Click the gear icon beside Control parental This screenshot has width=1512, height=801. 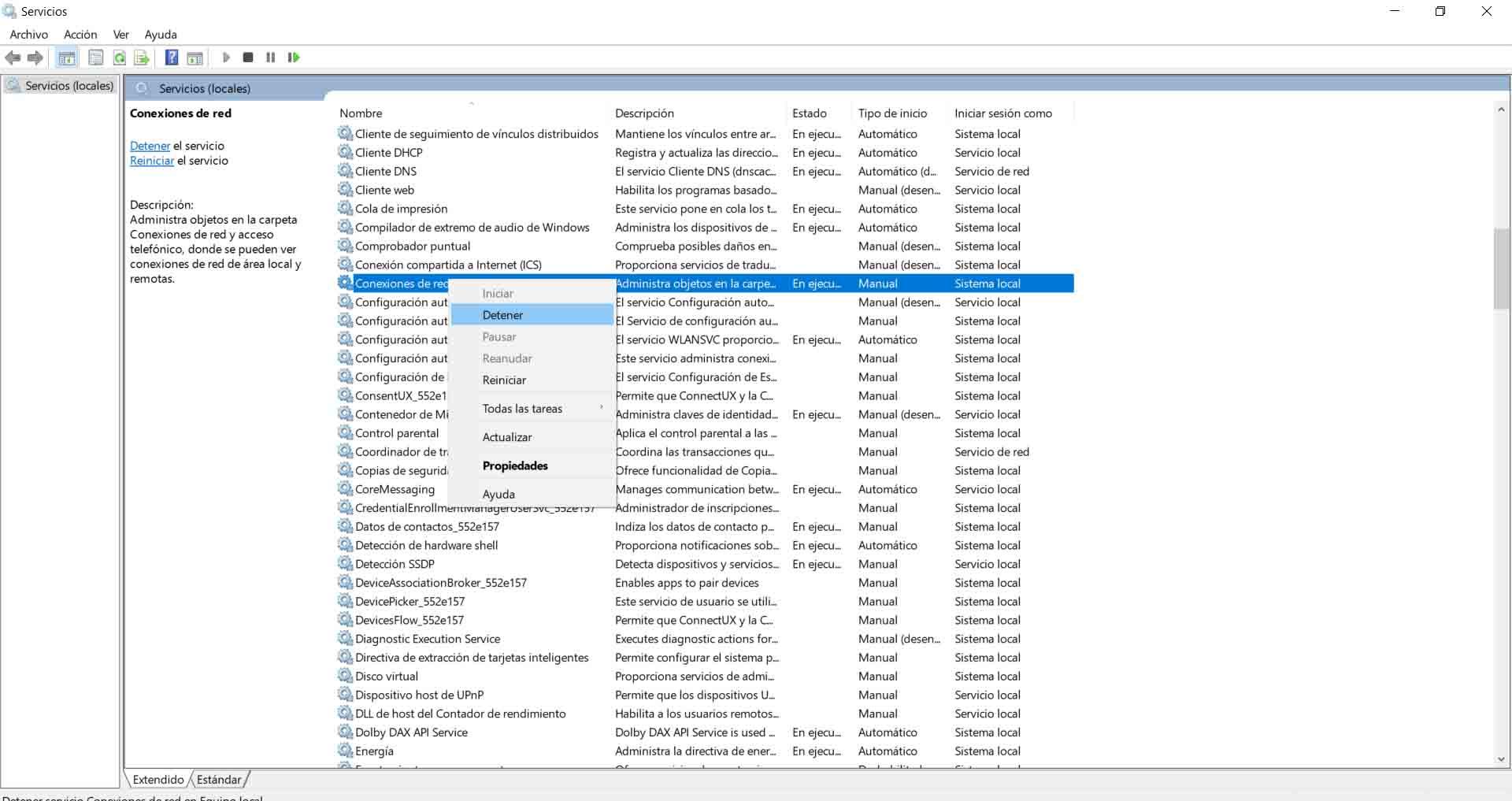click(x=345, y=432)
